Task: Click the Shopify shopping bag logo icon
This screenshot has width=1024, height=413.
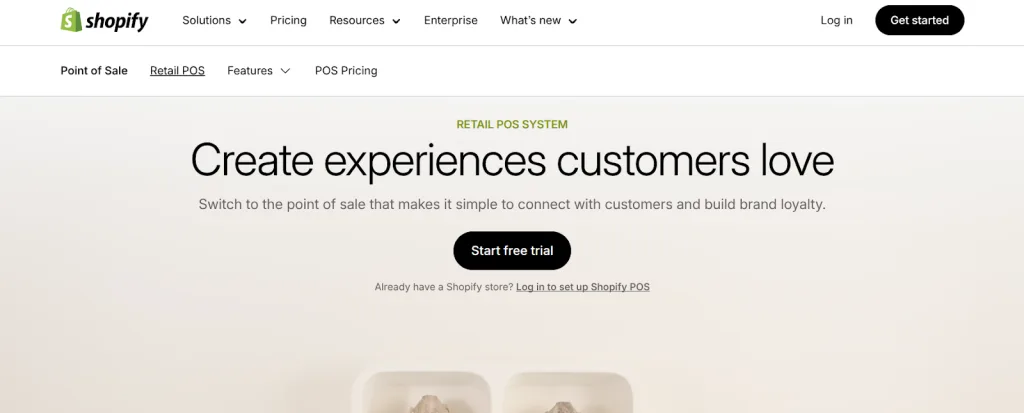Action: click(71, 20)
